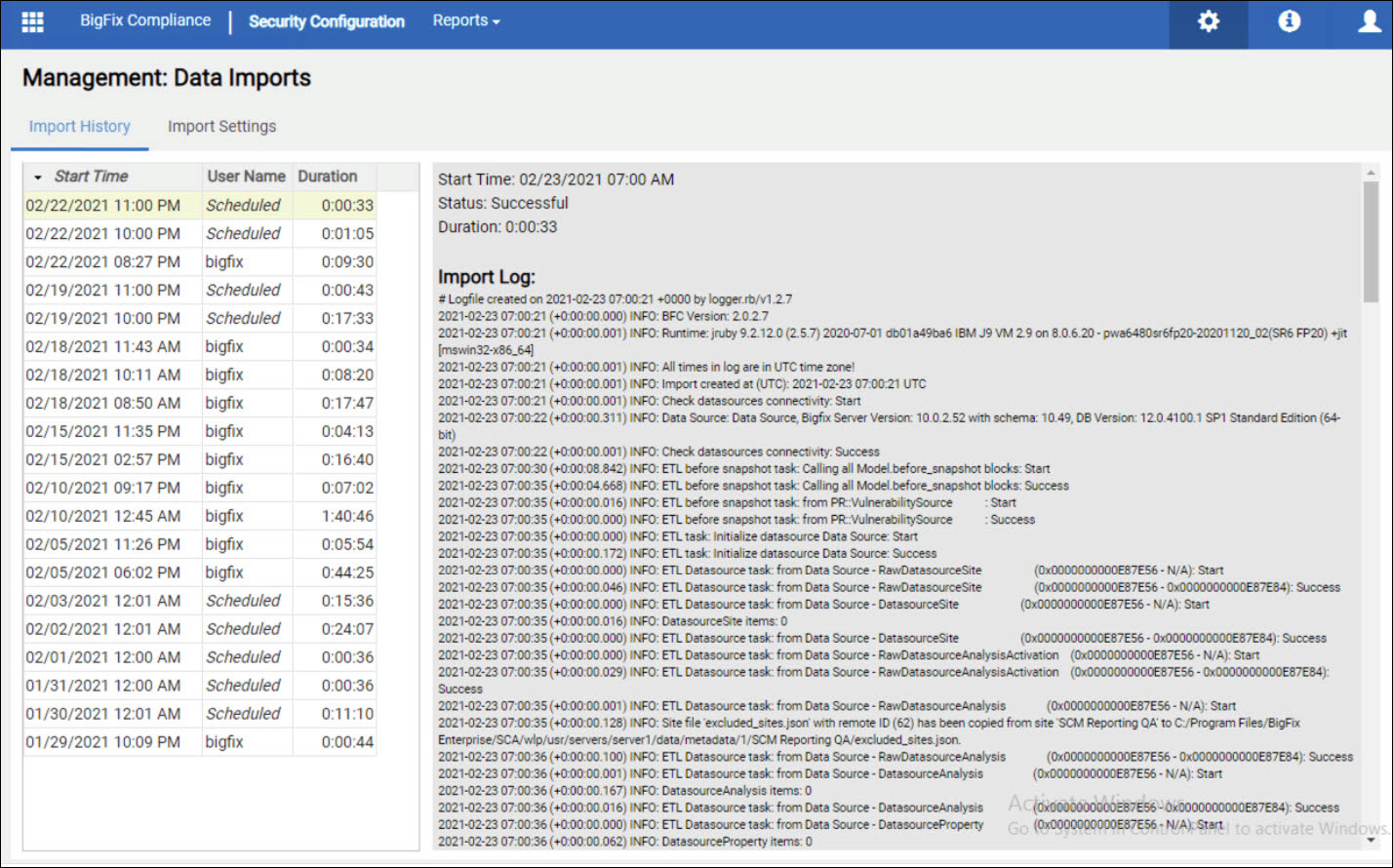Select the 02/22/2021 11:00 PM import row
The width and height of the screenshot is (1393, 868).
(x=102, y=206)
